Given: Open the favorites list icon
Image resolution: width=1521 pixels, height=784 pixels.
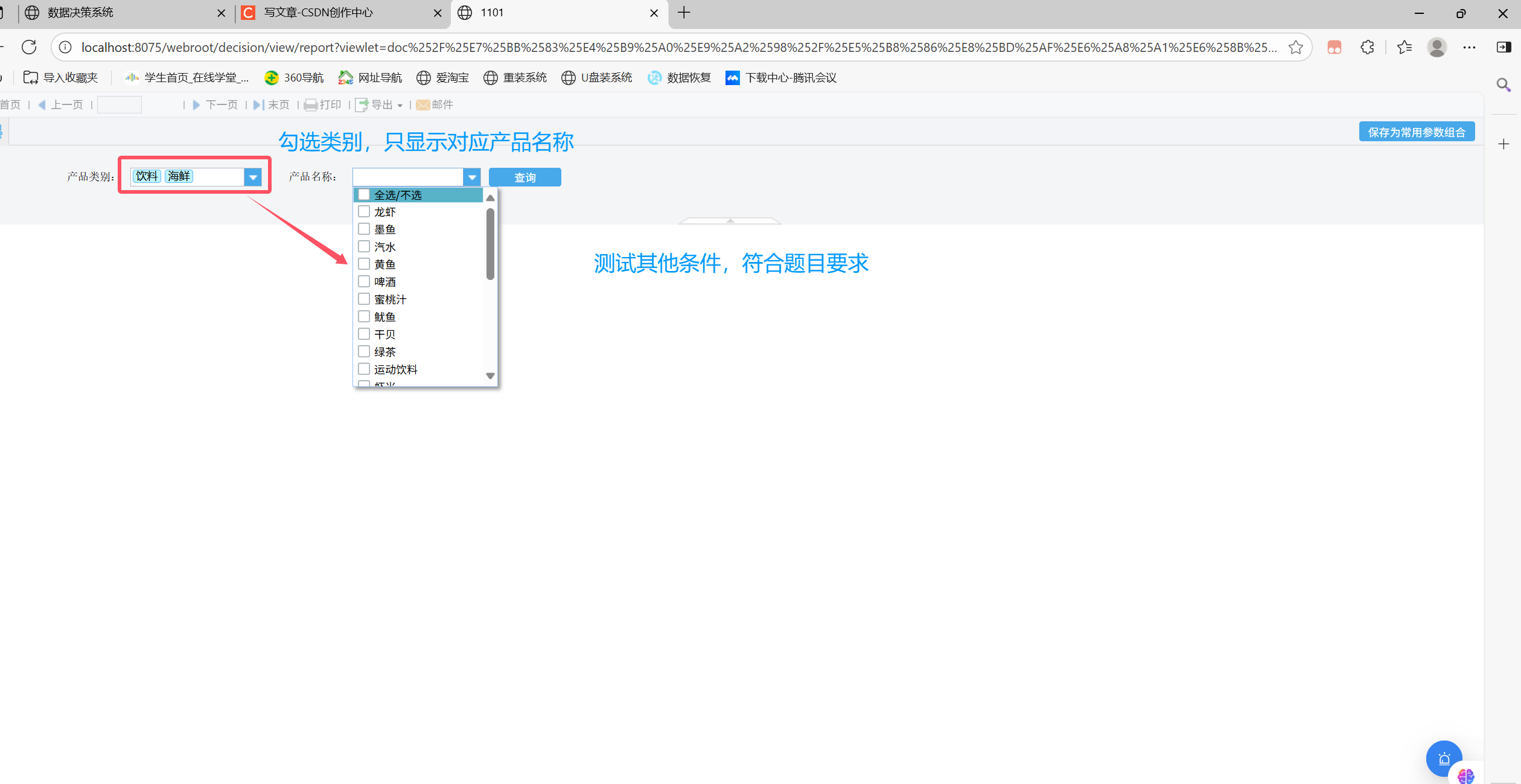Looking at the screenshot, I should (1404, 47).
